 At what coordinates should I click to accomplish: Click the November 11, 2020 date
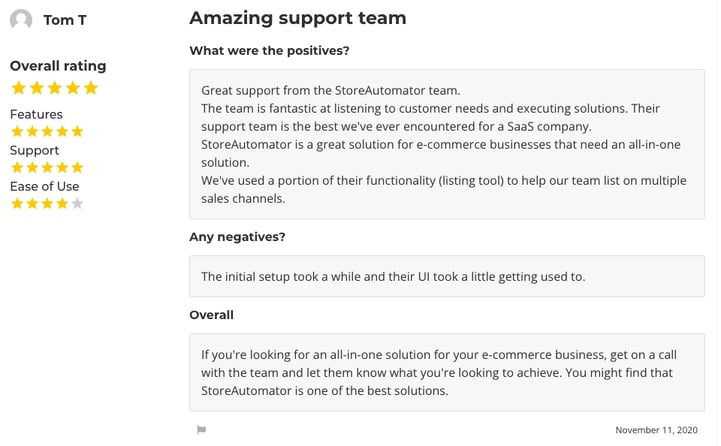(x=656, y=430)
